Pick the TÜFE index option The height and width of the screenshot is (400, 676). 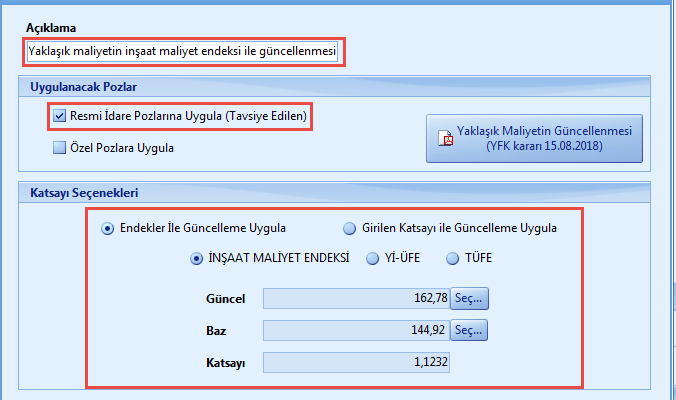point(451,258)
